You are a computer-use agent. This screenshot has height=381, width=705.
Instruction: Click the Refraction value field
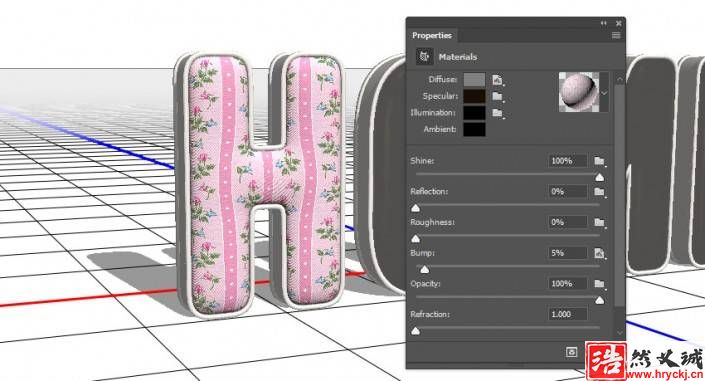coord(567,314)
